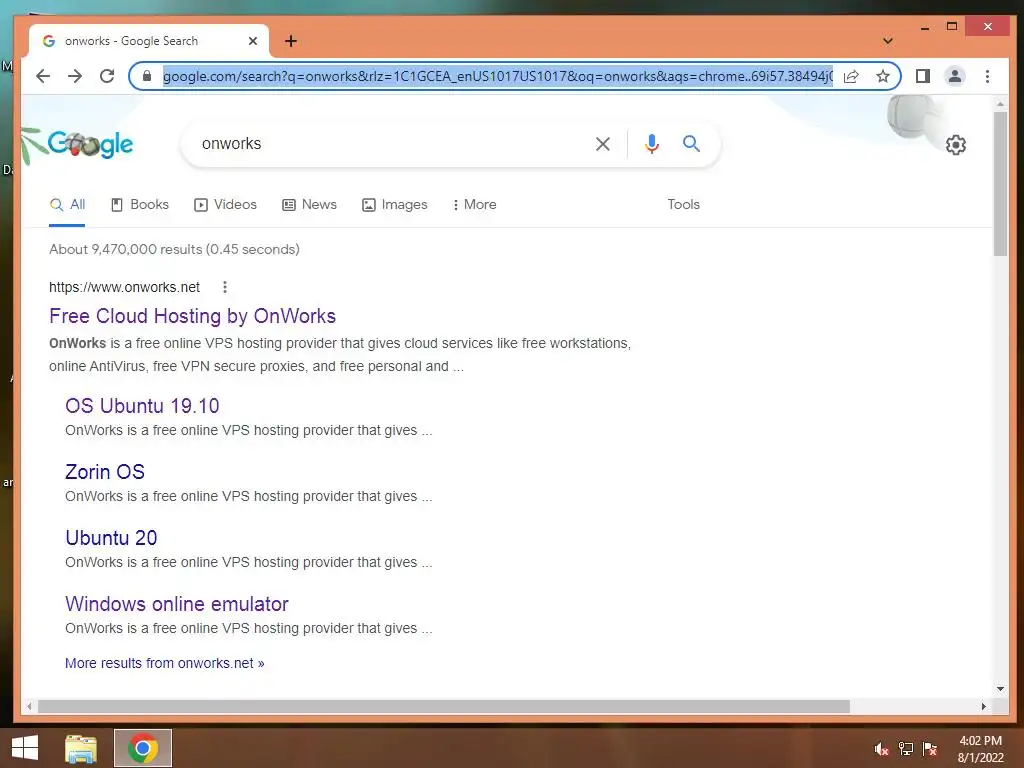
Task: Start voice search with the microphone icon
Action: [x=651, y=144]
